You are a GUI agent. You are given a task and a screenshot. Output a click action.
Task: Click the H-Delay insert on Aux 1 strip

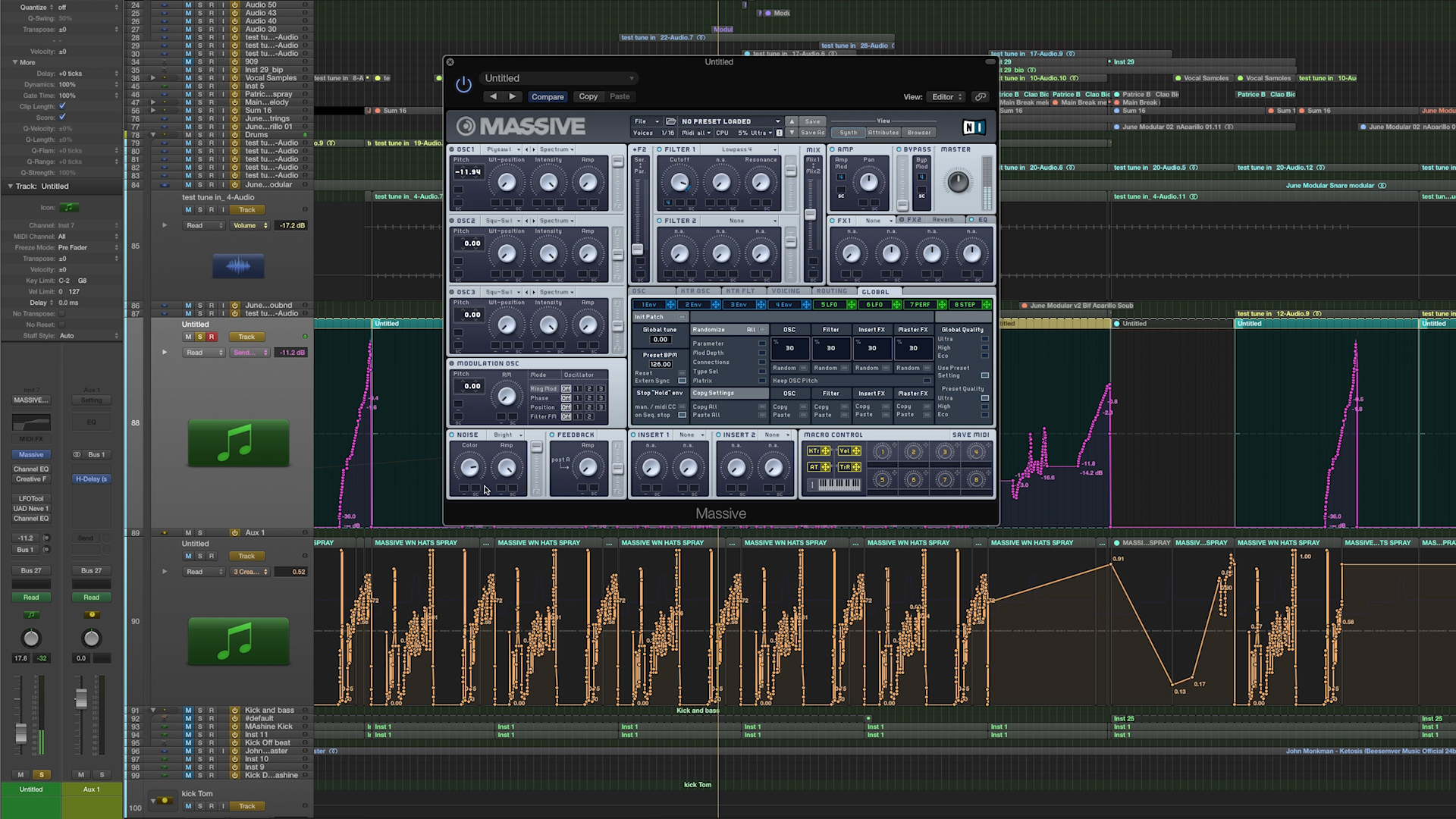[x=91, y=479]
